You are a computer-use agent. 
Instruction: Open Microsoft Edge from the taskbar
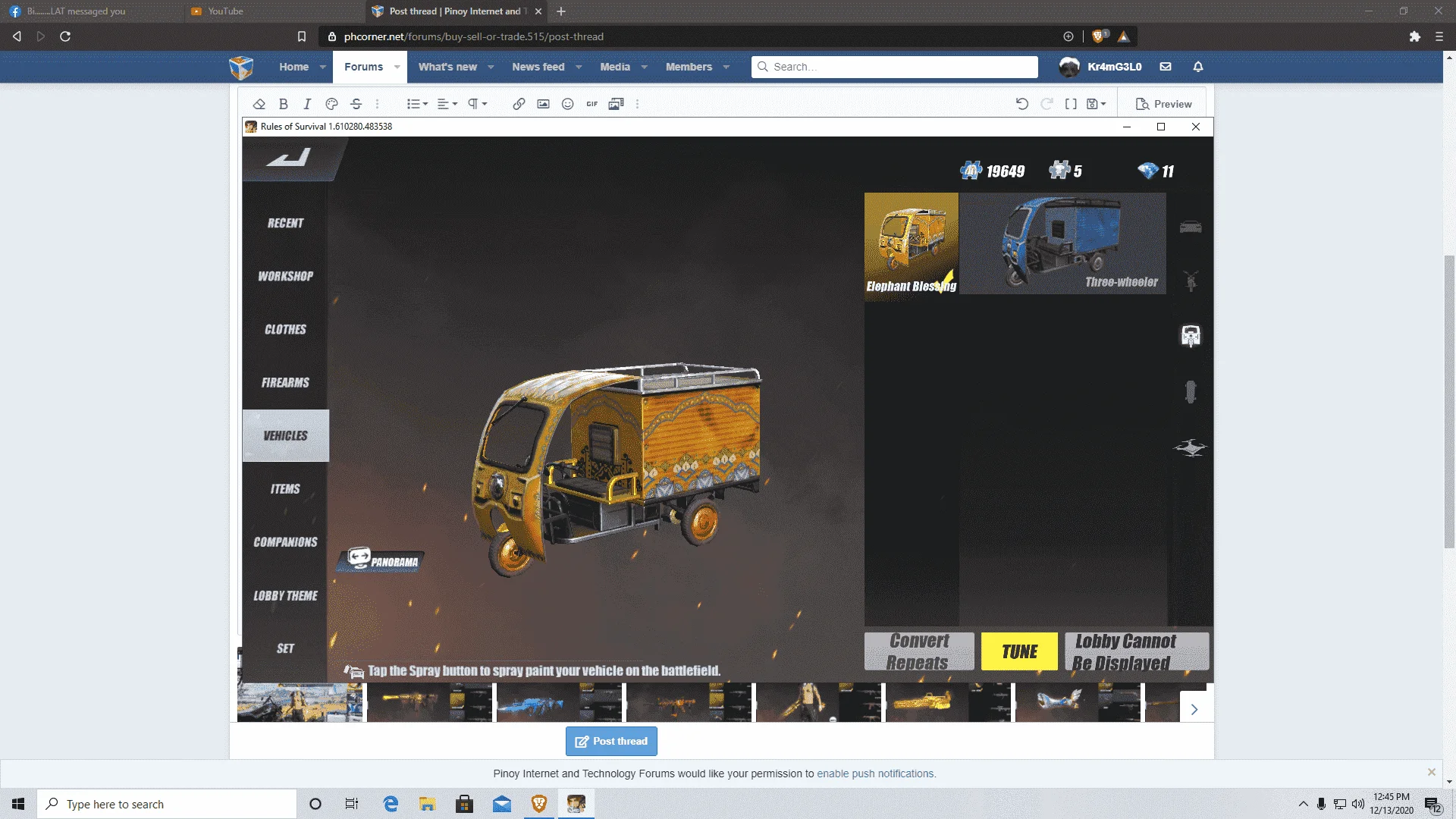(391, 804)
